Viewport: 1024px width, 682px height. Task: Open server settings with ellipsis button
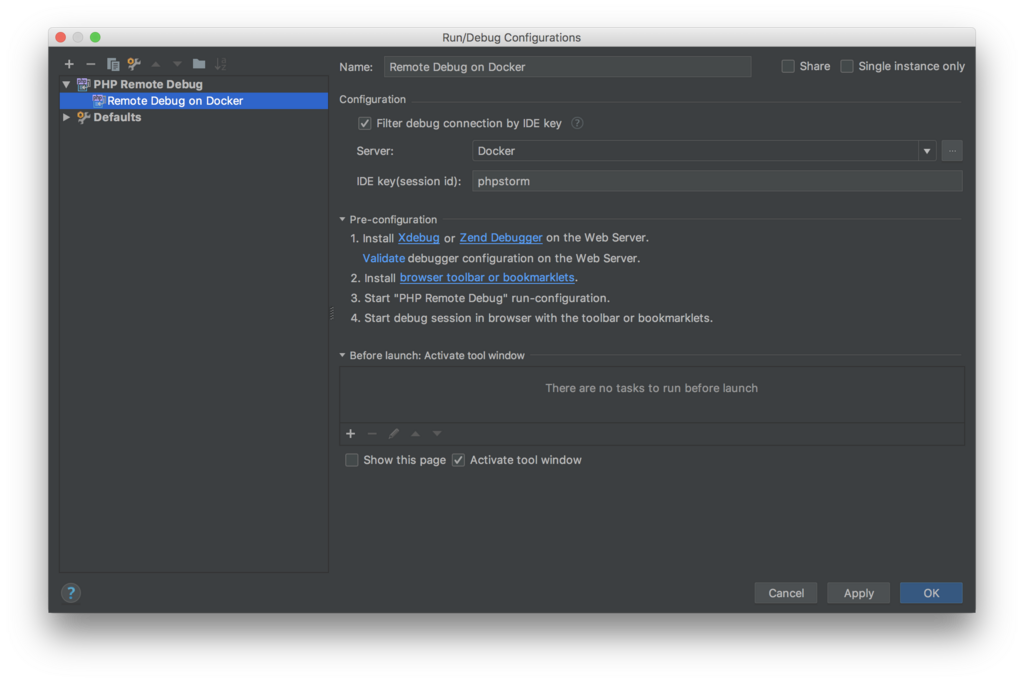click(952, 151)
